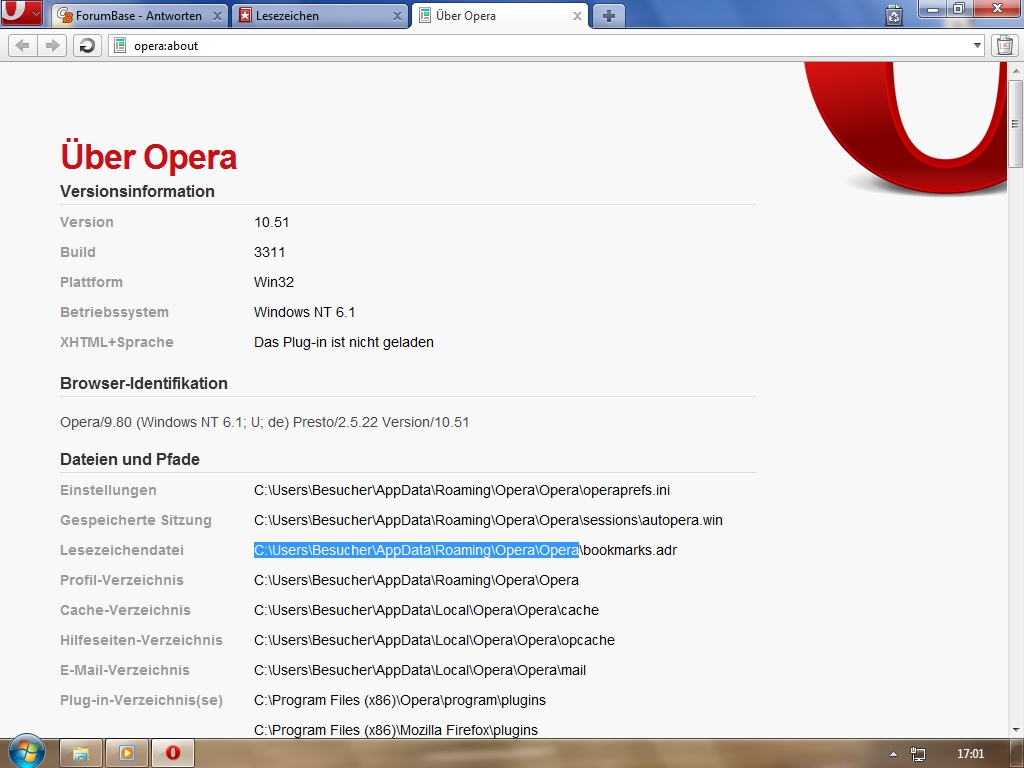Go back with the Back arrow
The height and width of the screenshot is (768, 1024).
click(22, 46)
